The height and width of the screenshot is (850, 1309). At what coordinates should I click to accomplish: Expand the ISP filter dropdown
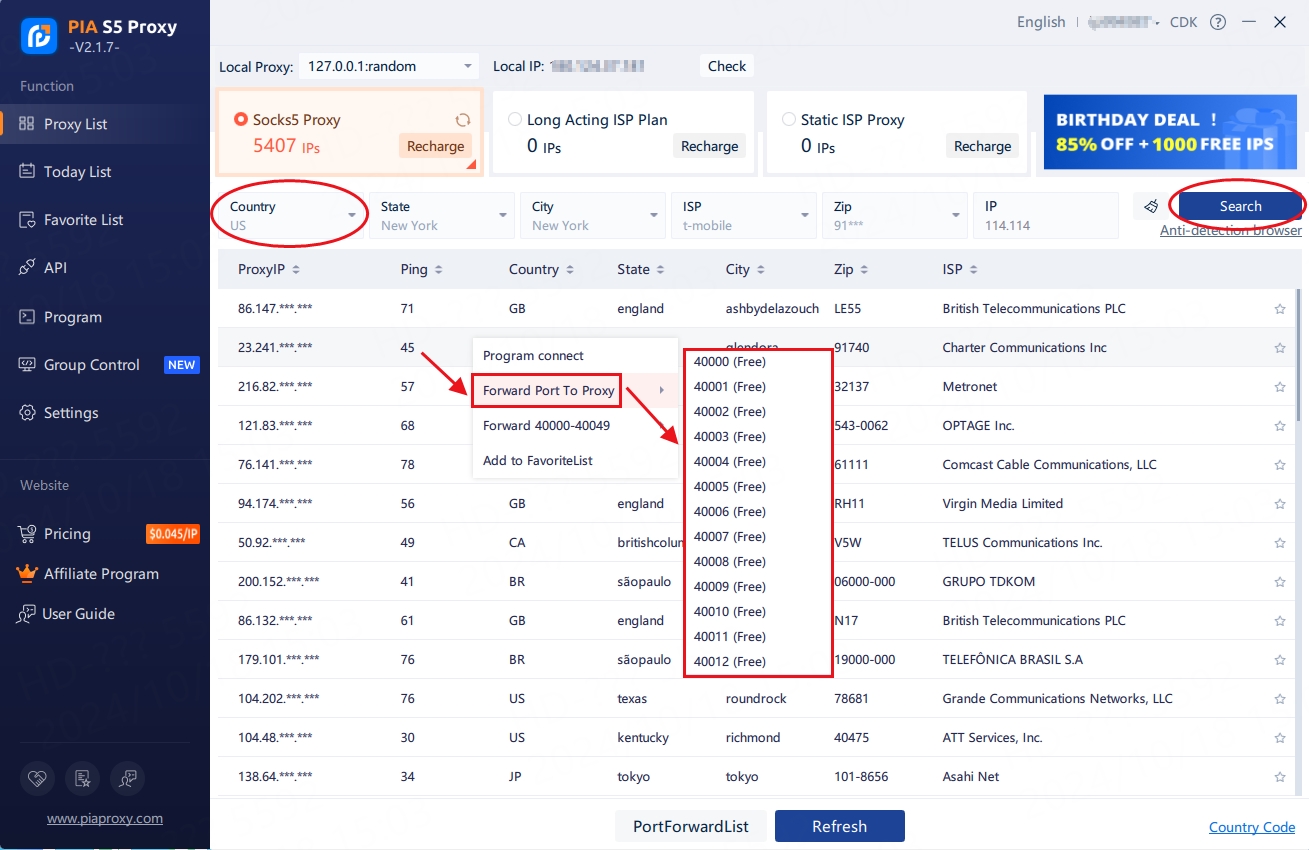(744, 215)
